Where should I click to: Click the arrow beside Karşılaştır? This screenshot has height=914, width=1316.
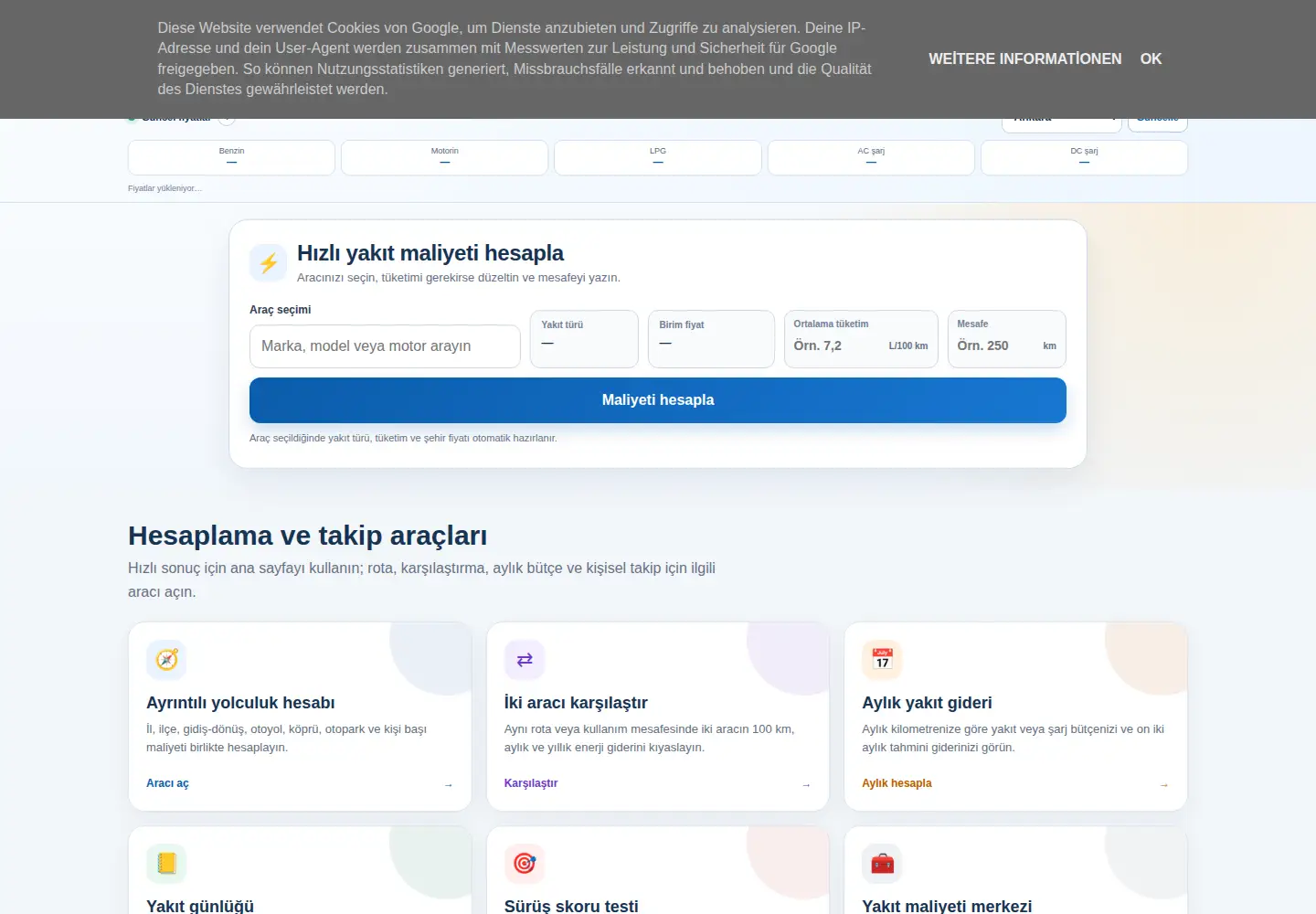tap(806, 785)
